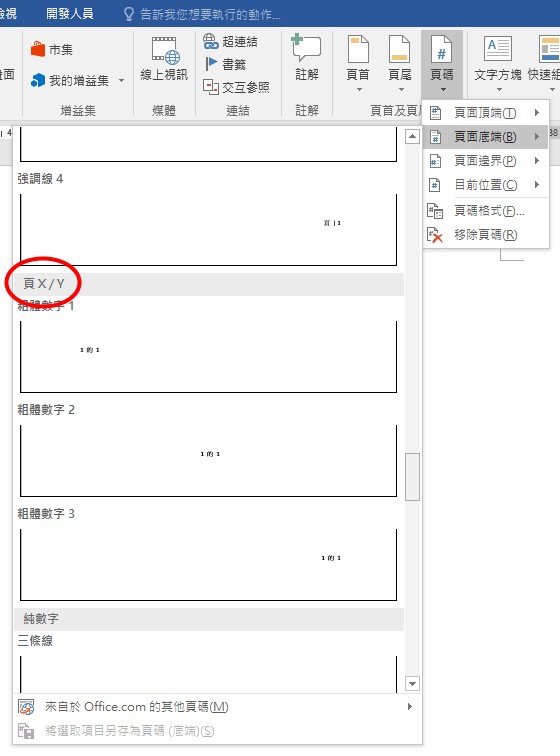Click the gallery scroll down arrow
This screenshot has width=560, height=756.
[x=412, y=683]
